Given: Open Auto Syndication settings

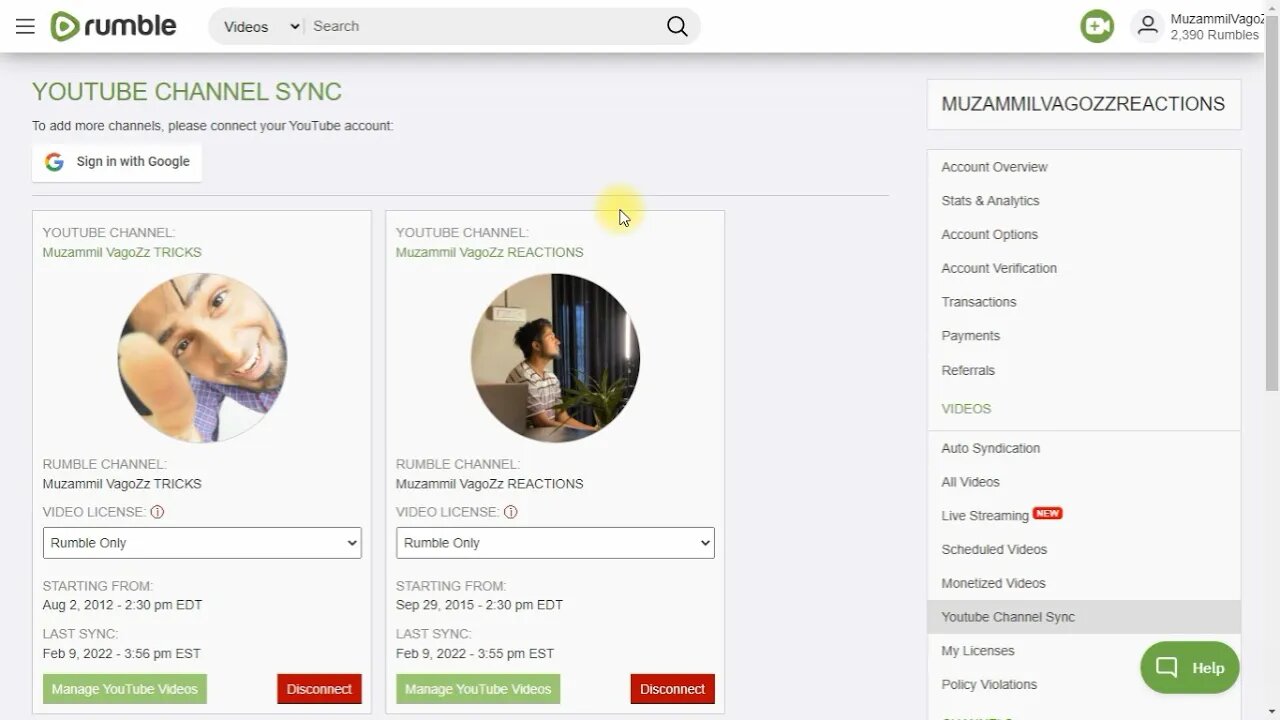Looking at the screenshot, I should click(x=990, y=448).
